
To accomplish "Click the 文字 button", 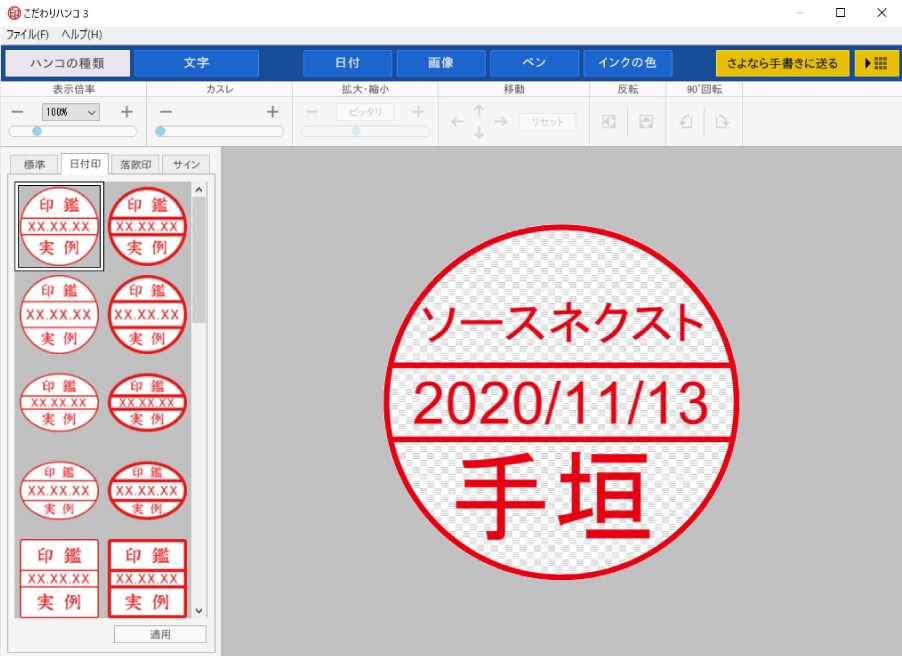I will pos(196,63).
